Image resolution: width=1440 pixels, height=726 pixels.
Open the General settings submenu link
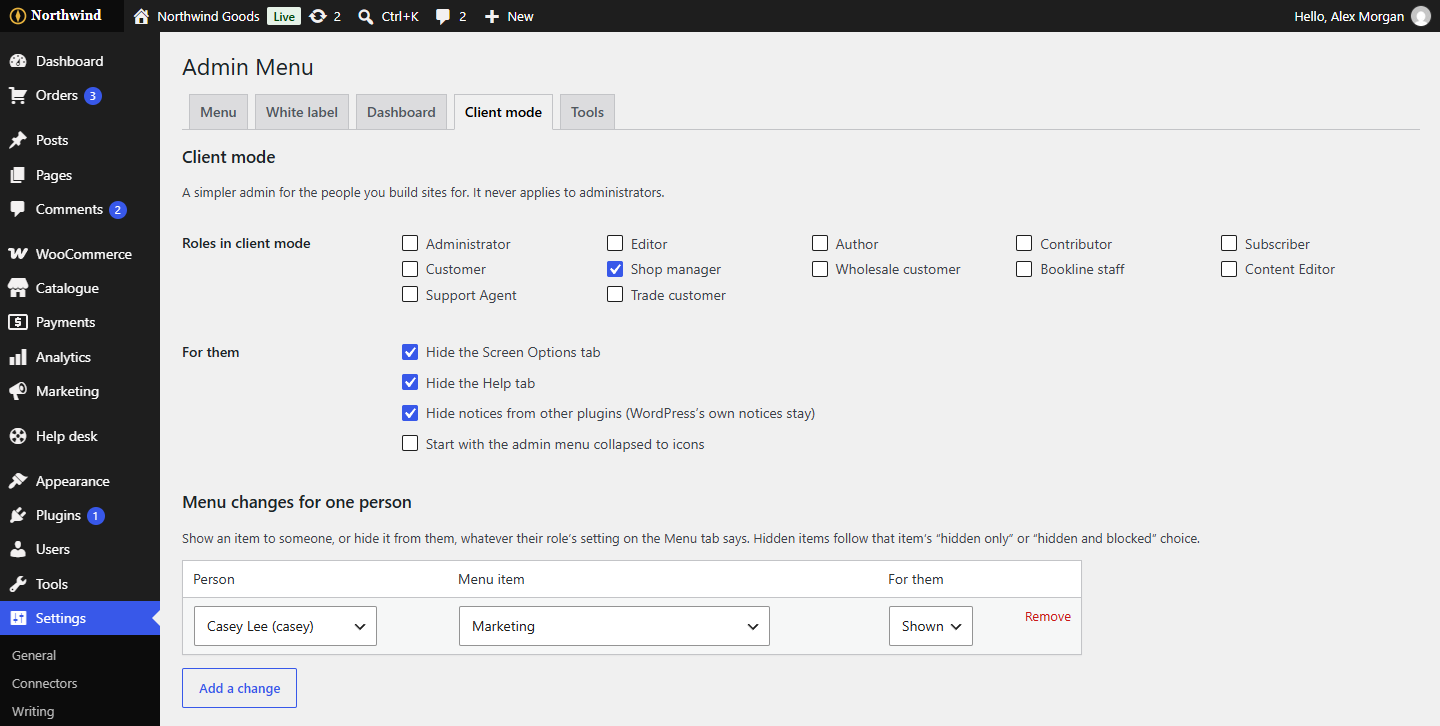[x=34, y=655]
